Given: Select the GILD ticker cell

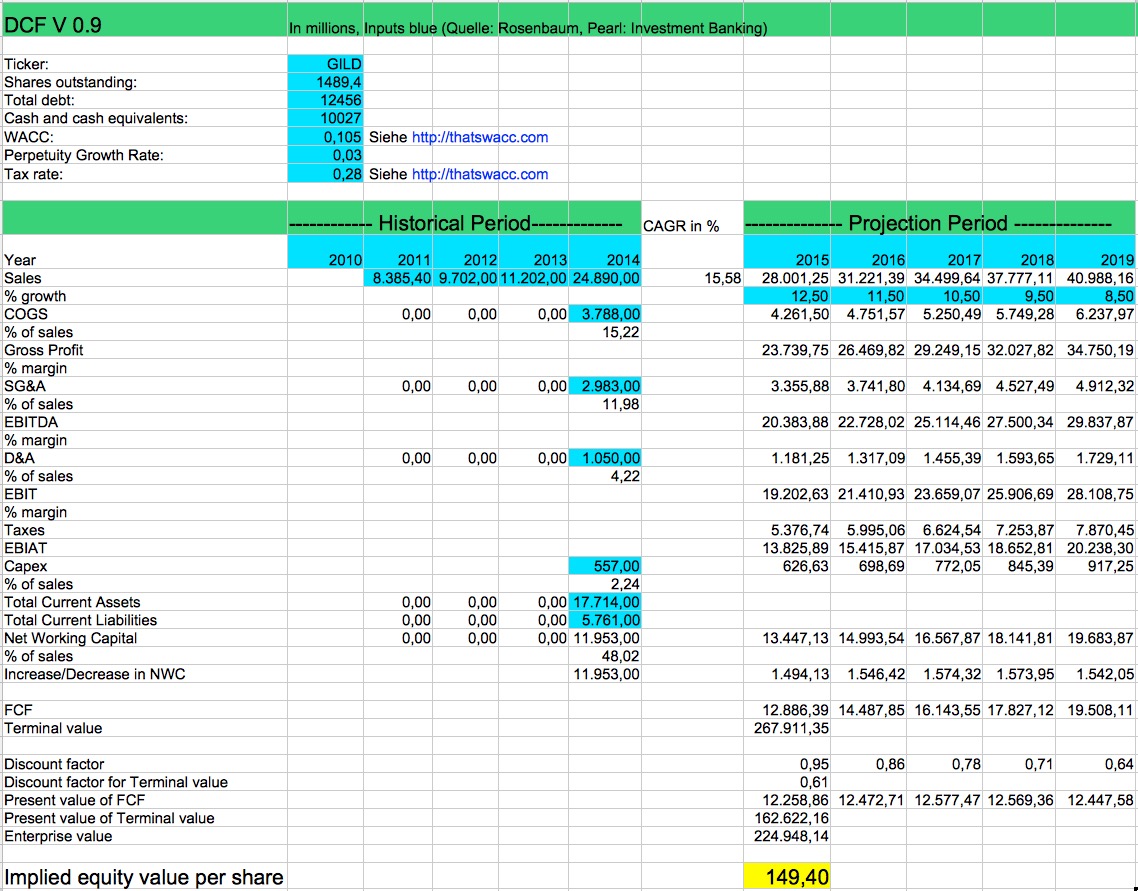Looking at the screenshot, I should [325, 64].
